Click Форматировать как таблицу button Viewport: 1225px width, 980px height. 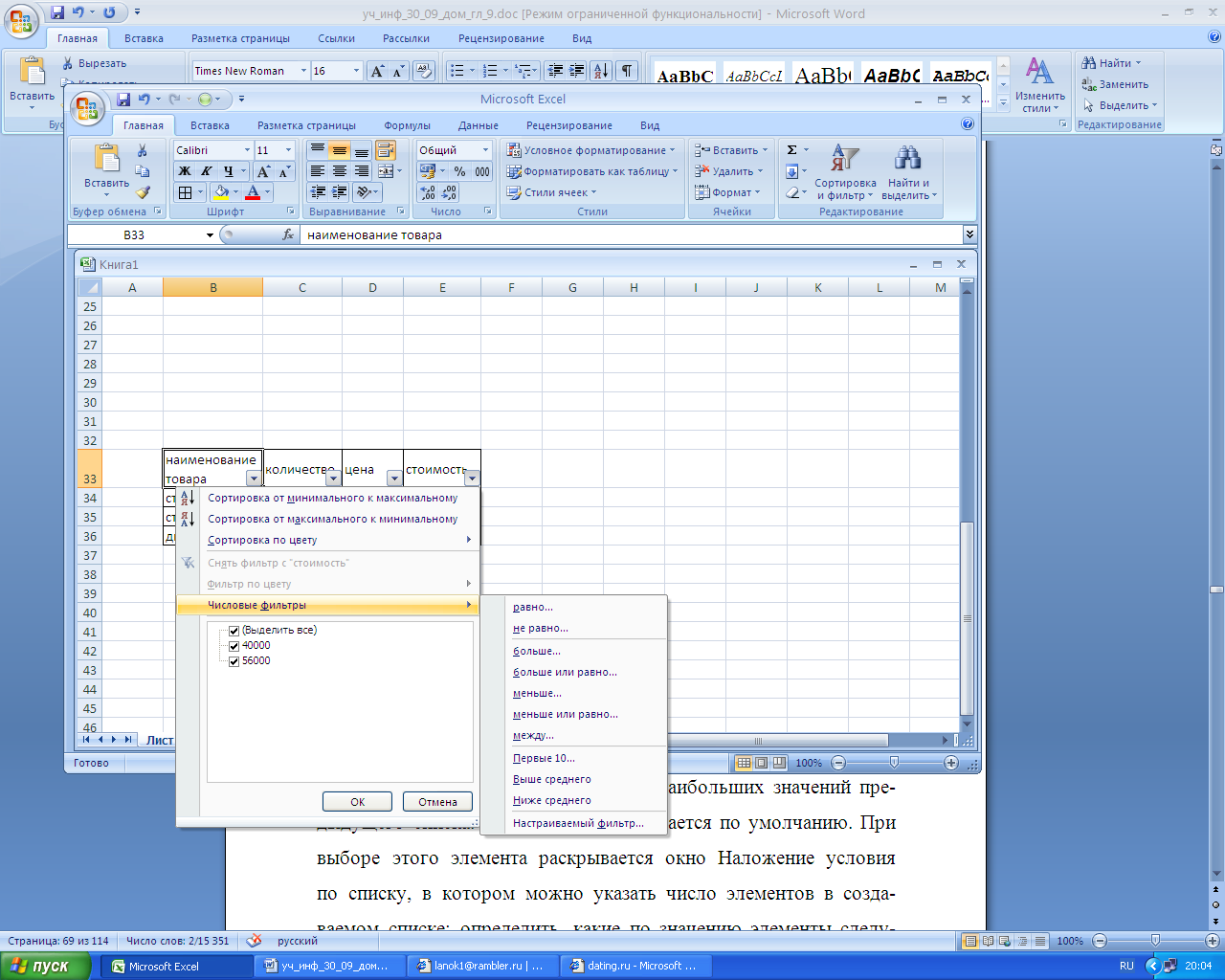591,171
